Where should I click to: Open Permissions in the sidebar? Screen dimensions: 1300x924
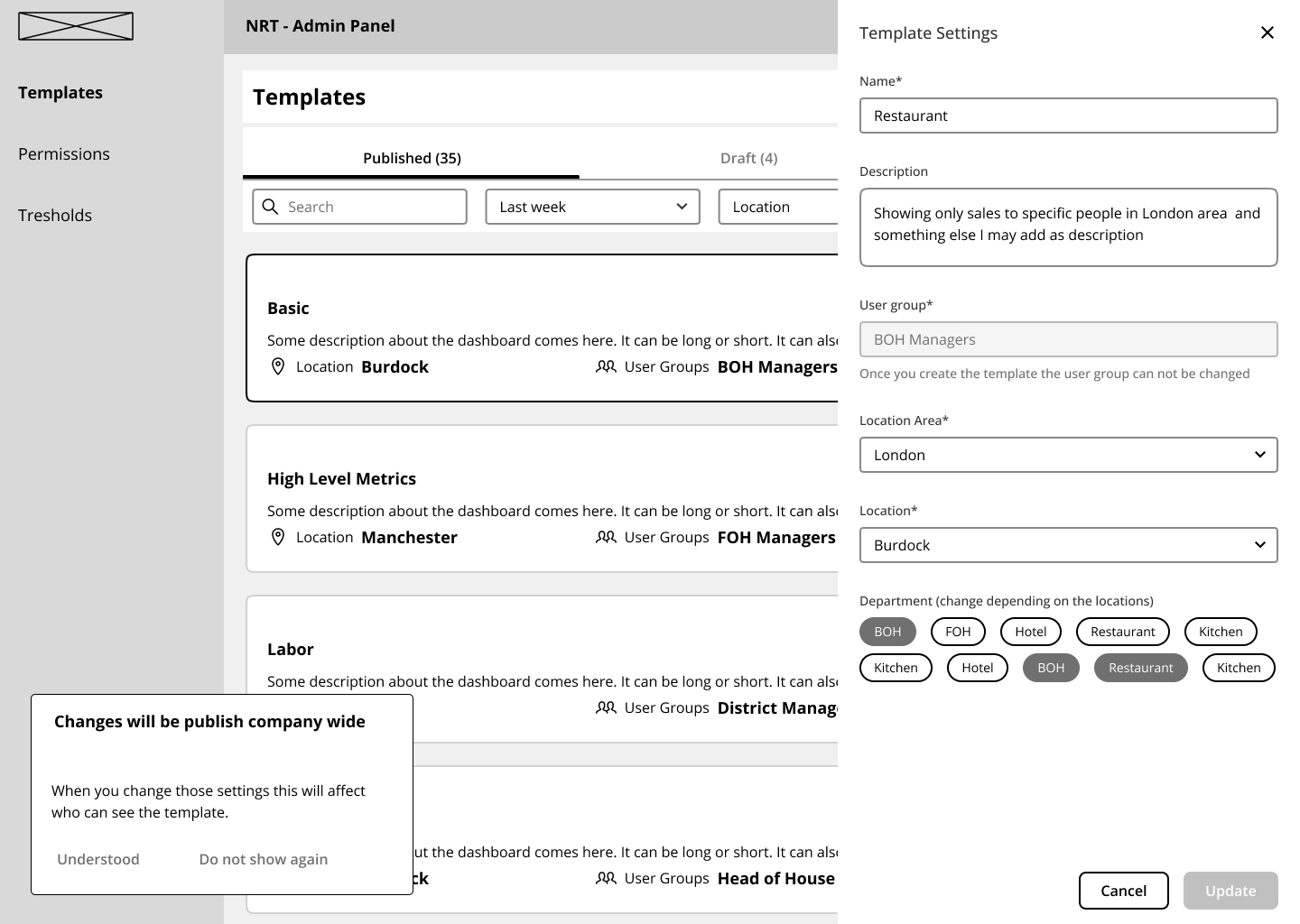point(64,153)
